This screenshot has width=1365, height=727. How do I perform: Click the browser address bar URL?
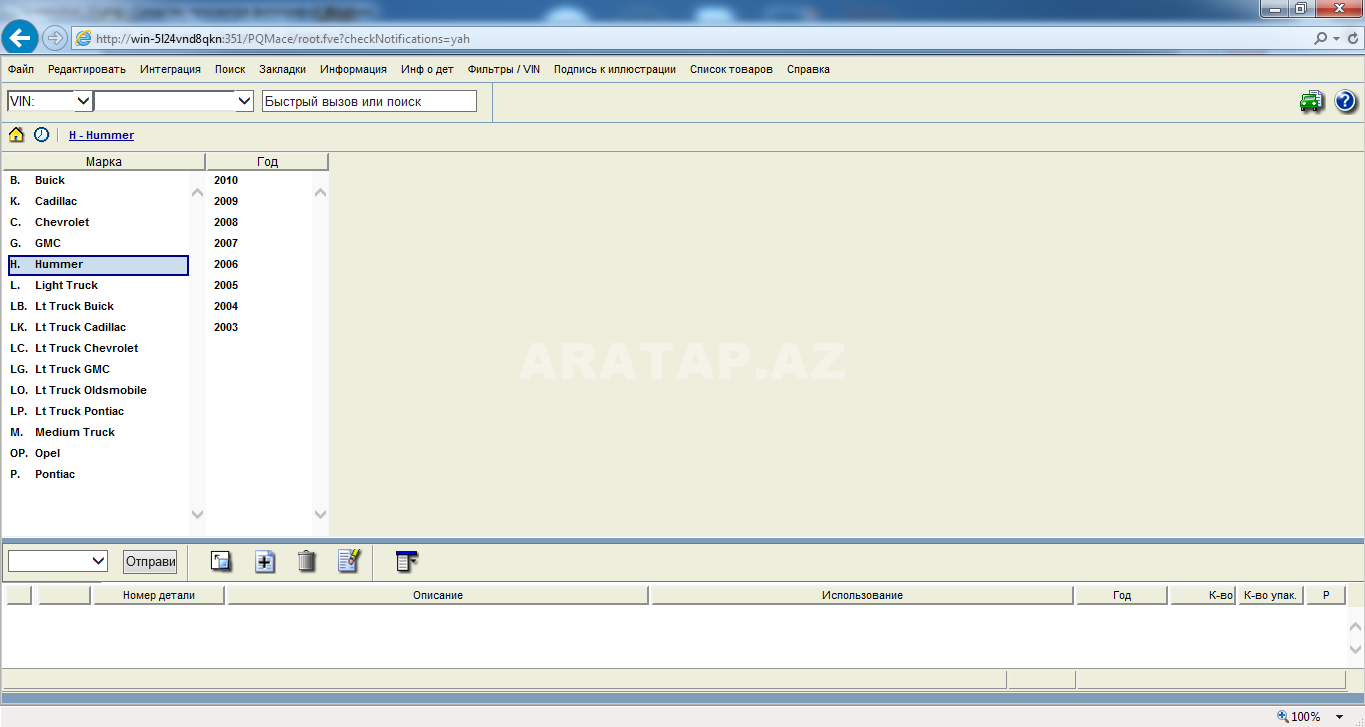click(283, 39)
